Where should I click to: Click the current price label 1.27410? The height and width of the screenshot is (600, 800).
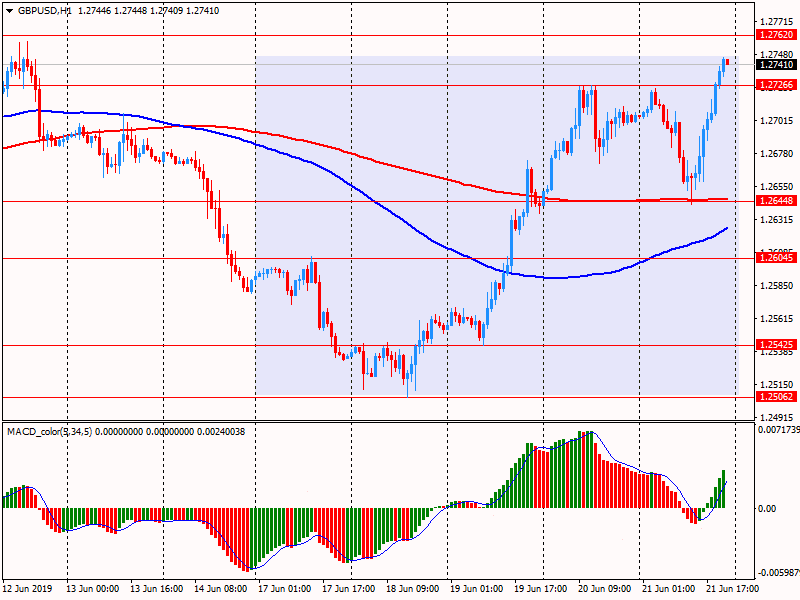pos(777,64)
